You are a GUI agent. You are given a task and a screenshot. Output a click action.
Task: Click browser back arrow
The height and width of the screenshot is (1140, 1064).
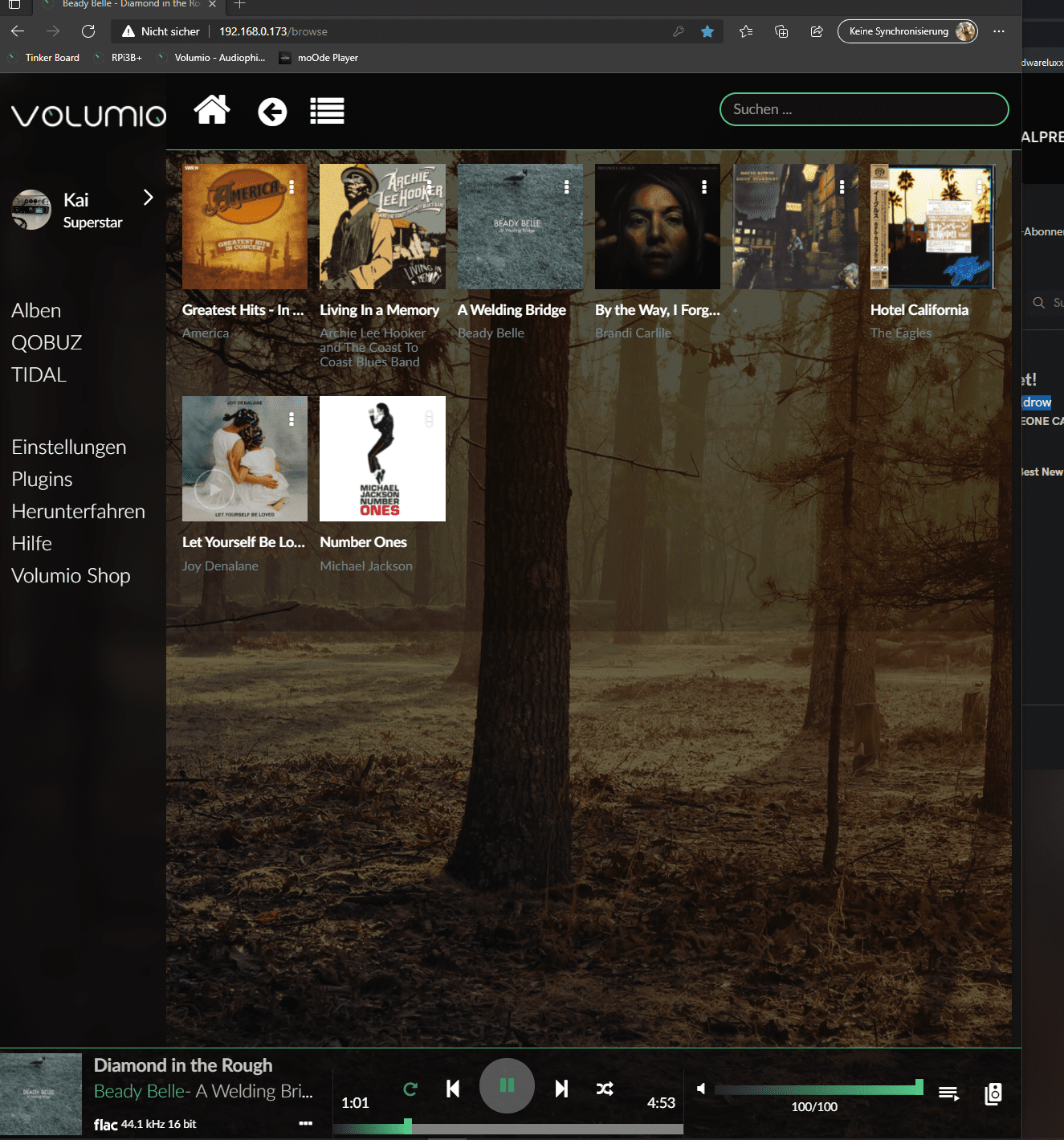[18, 31]
